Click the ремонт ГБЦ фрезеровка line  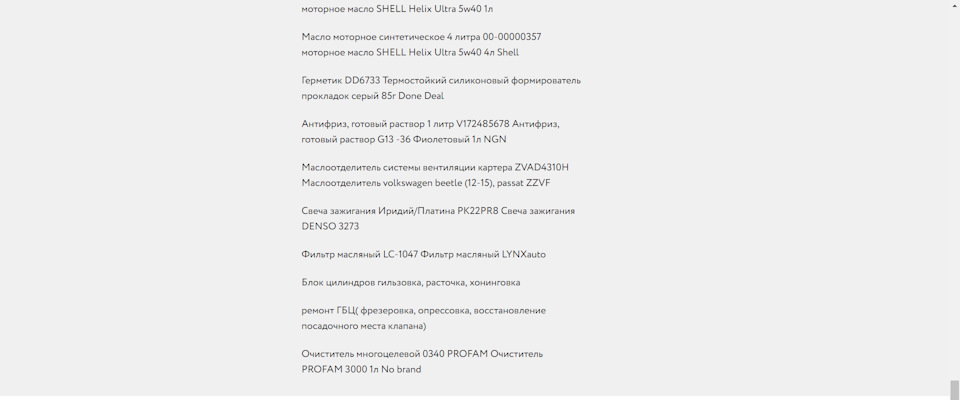click(x=423, y=310)
